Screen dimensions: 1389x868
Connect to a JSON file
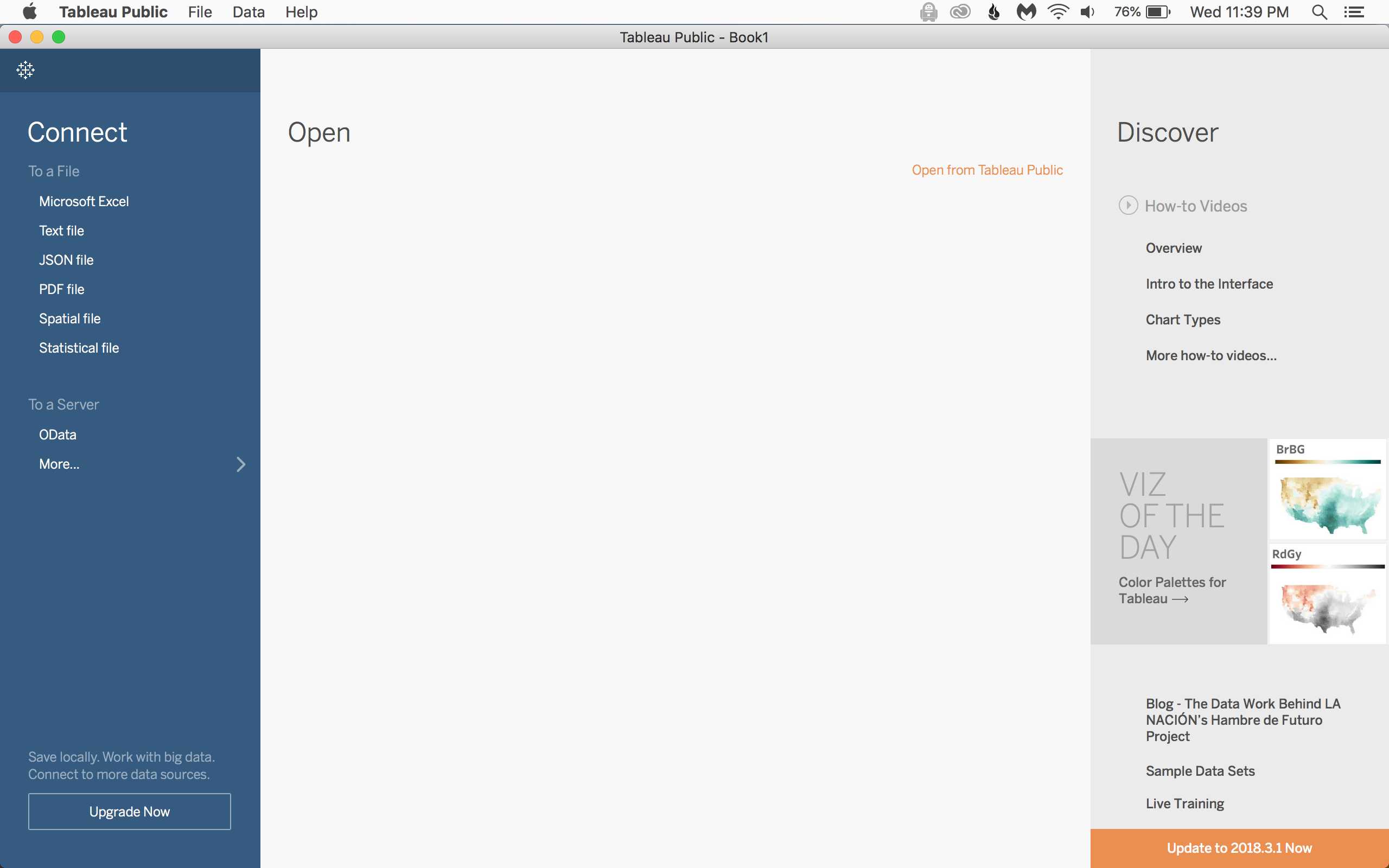tap(66, 260)
